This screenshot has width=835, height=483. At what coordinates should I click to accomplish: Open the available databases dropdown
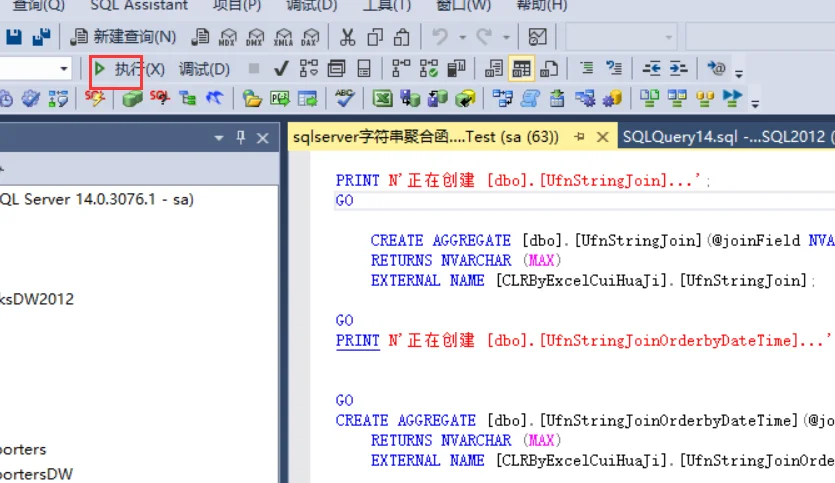tap(63, 69)
